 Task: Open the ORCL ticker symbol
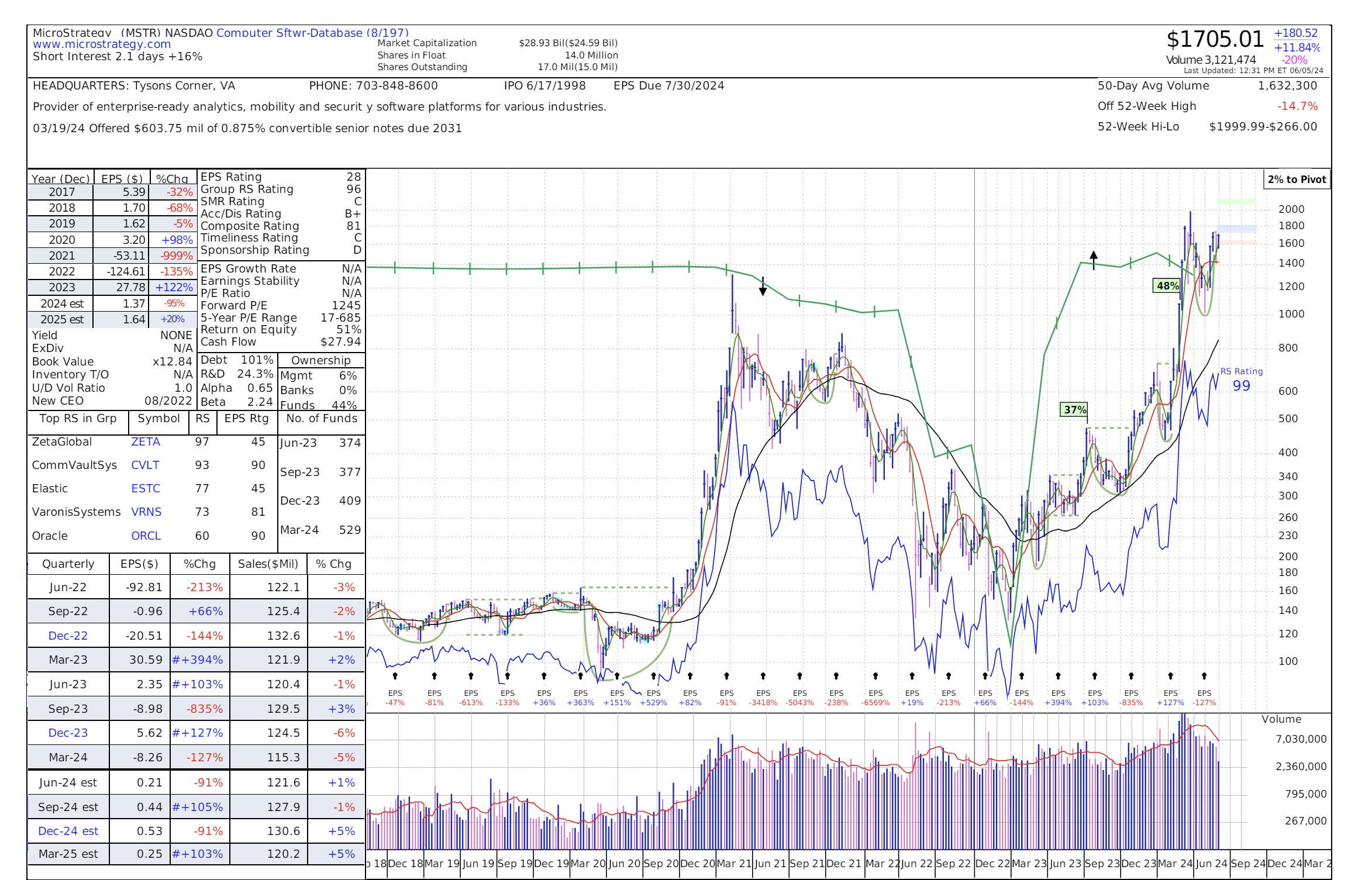[x=146, y=536]
